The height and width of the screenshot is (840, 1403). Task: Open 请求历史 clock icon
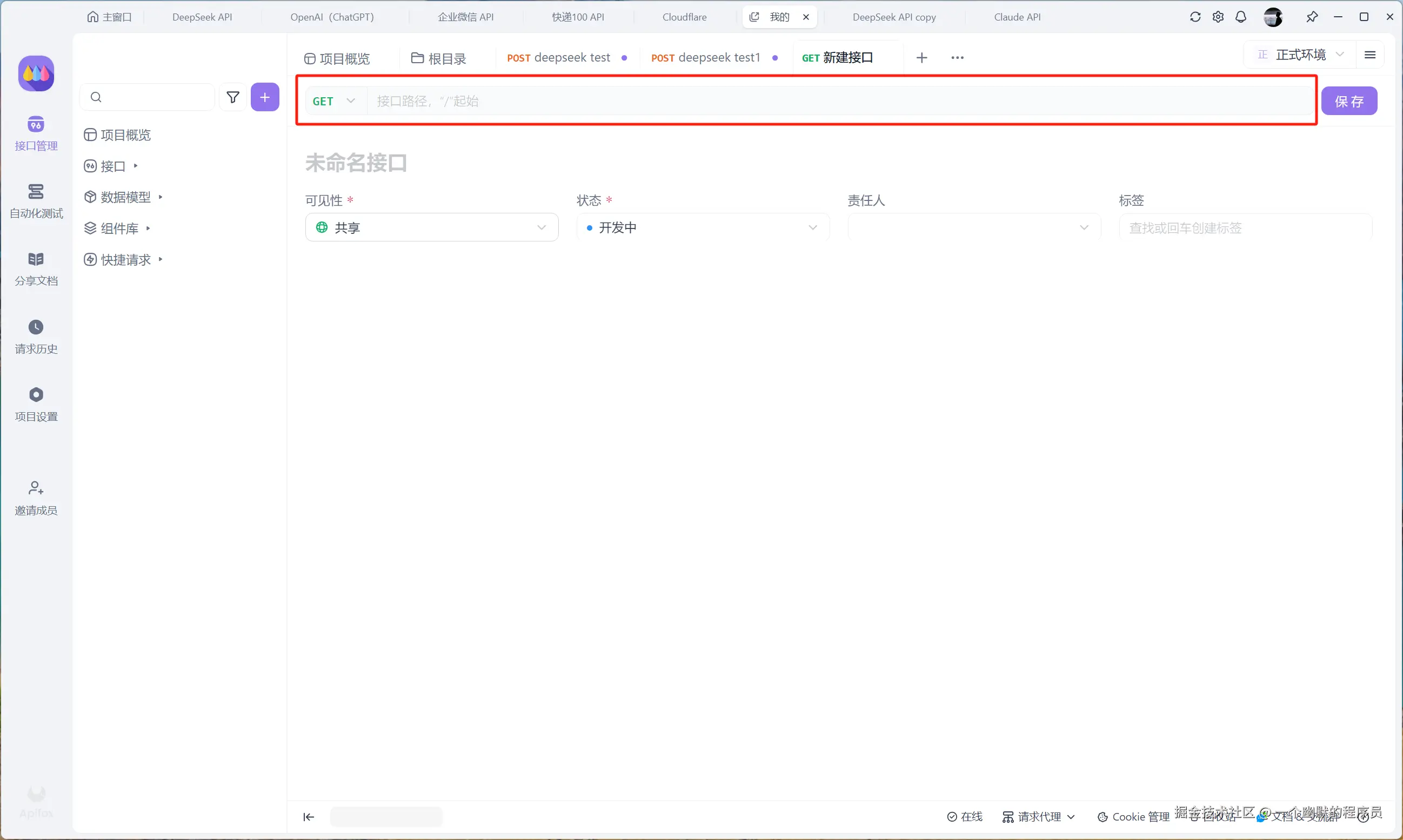pos(36,327)
